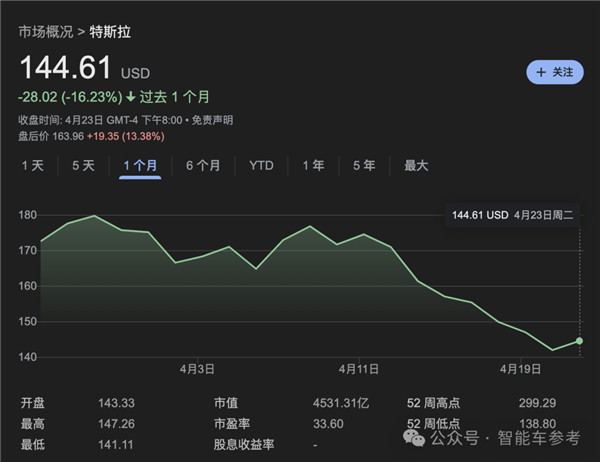Click the 4月11日 date axis label
The image size is (600, 462).
click(357, 369)
